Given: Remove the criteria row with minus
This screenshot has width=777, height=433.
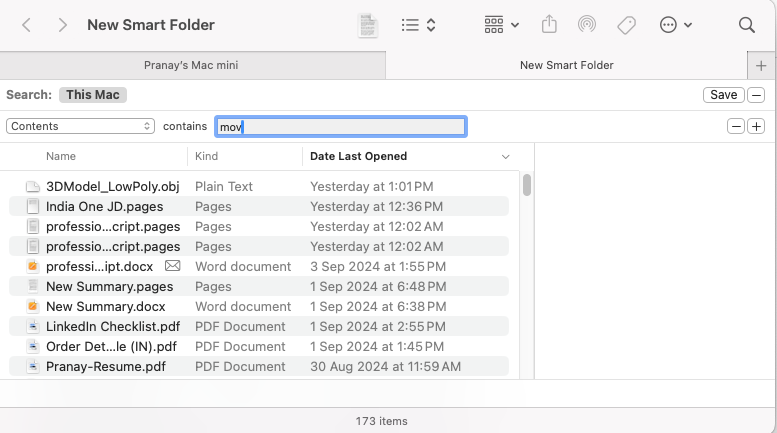Looking at the screenshot, I should [736, 126].
